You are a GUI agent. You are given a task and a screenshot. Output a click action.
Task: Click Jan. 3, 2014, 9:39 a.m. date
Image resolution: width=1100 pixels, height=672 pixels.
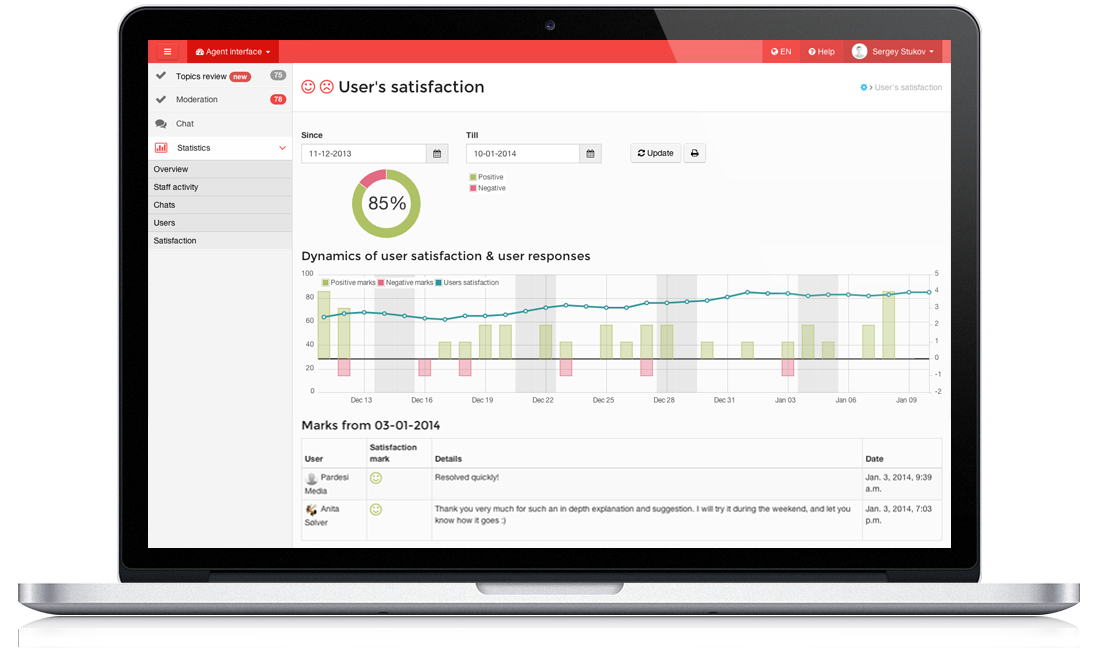pyautogui.click(x=899, y=483)
